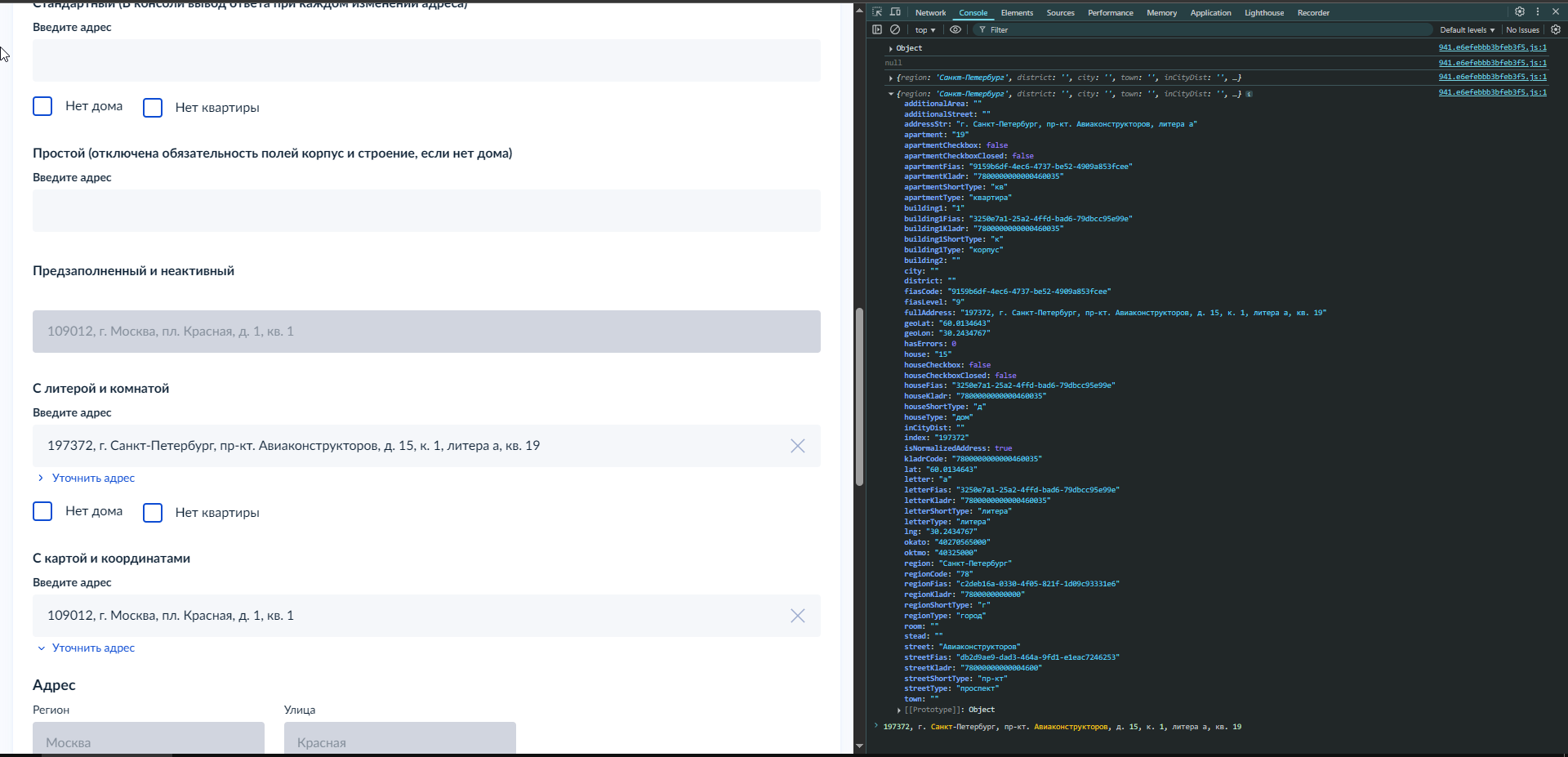Click the address field with Saint Petersburg
1568x757 pixels.
coord(426,446)
